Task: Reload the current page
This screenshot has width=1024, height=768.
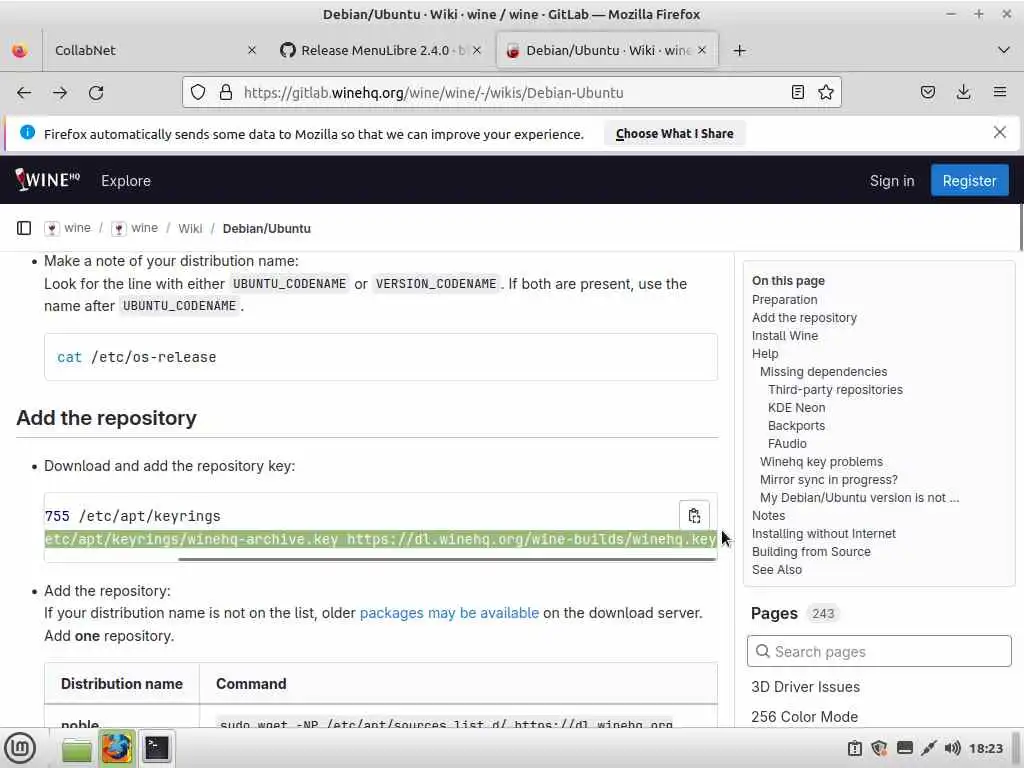Action: [96, 93]
